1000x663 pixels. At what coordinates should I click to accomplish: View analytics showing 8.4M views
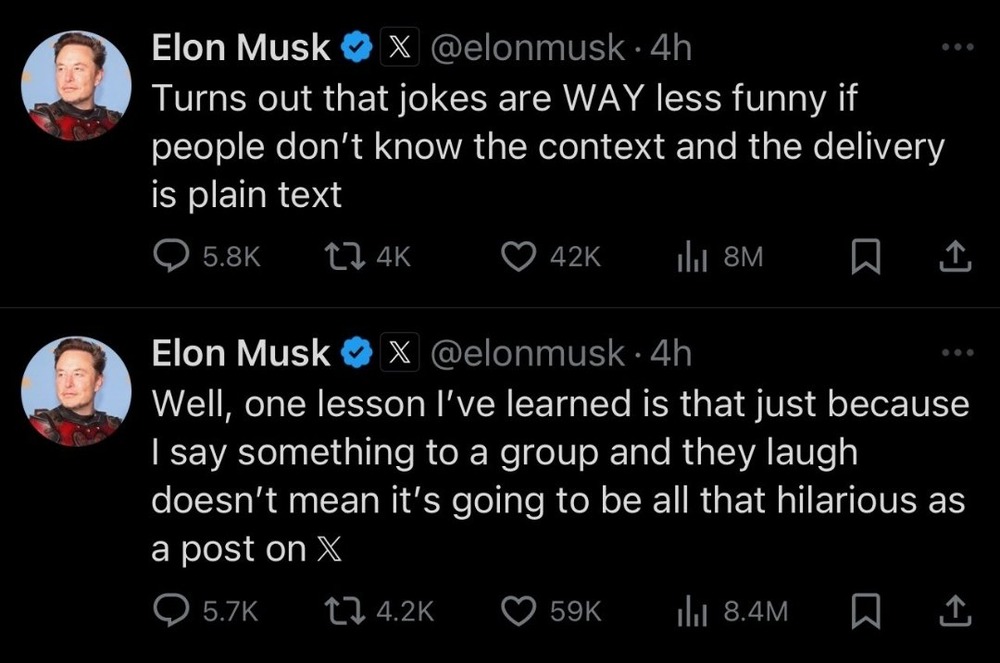[692, 610]
